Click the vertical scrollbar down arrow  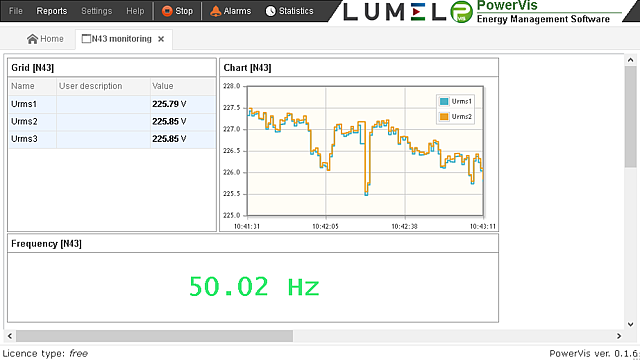click(631, 324)
